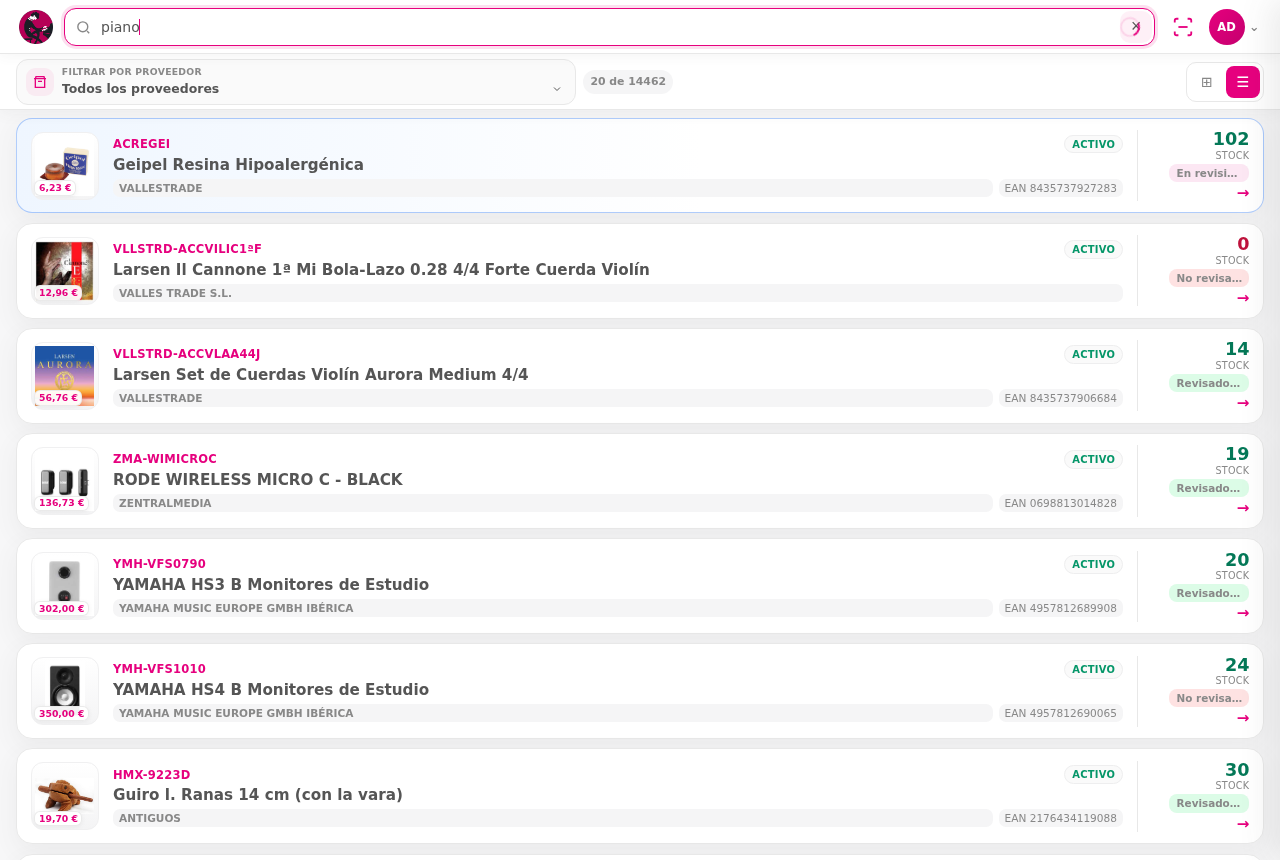Click "EAN 4957812690065" on YAMAHA HS4 row
This screenshot has width=1280, height=860.
1061,713
